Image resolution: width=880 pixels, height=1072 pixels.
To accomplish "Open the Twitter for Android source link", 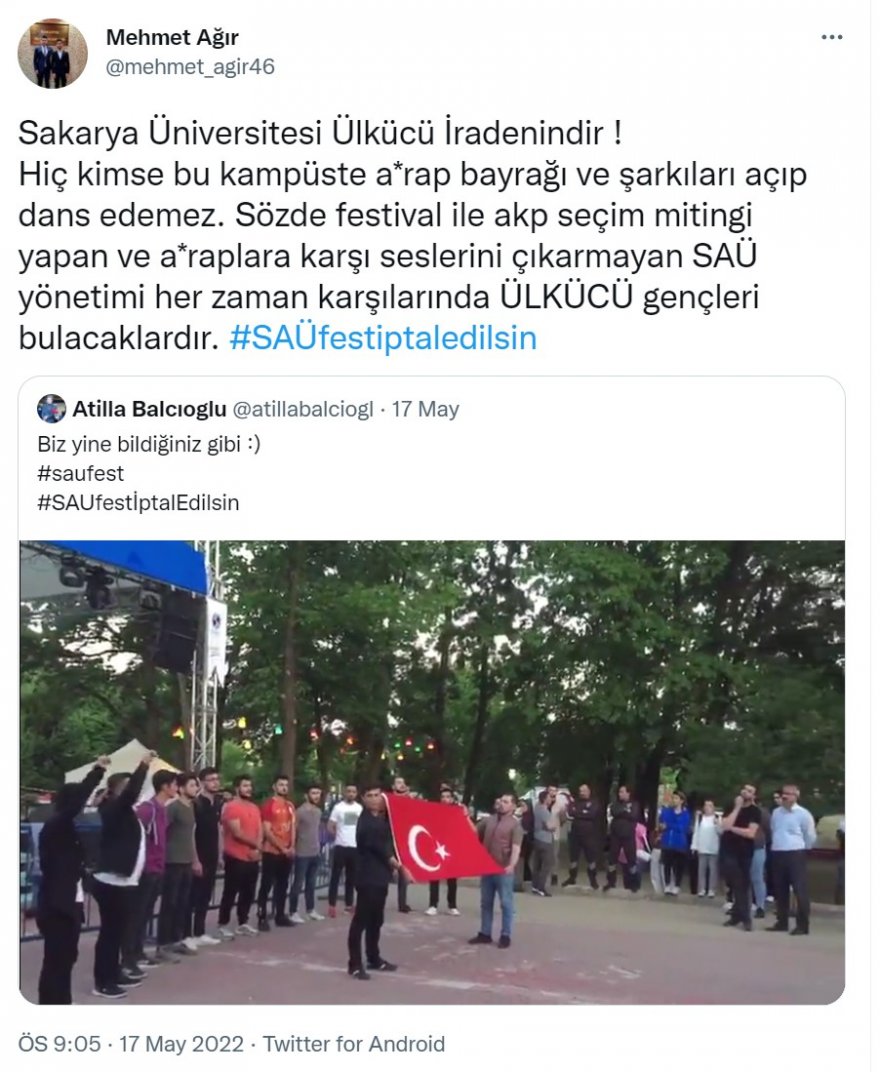I will tap(354, 1044).
